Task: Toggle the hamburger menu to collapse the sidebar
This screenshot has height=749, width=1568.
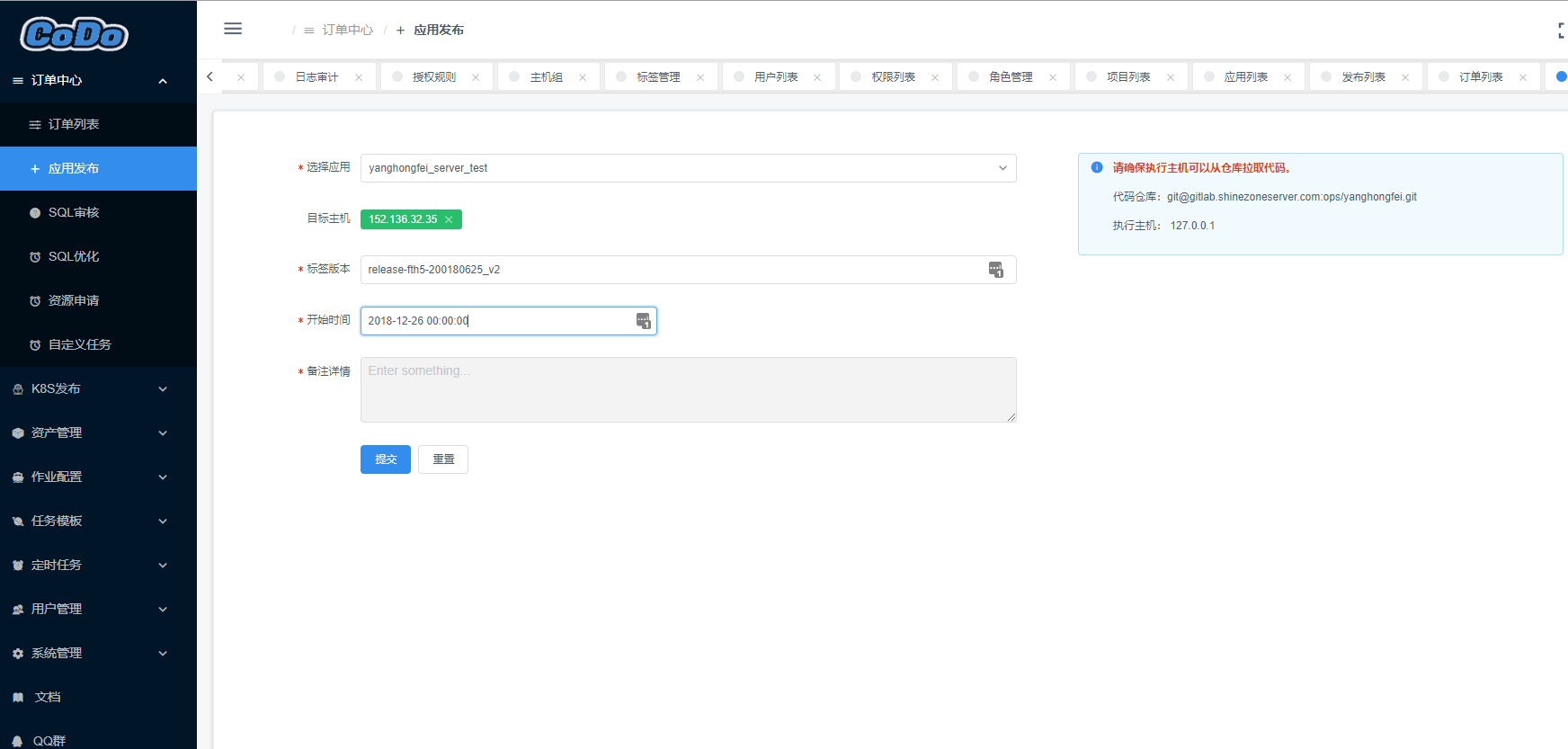Action: coord(233,29)
